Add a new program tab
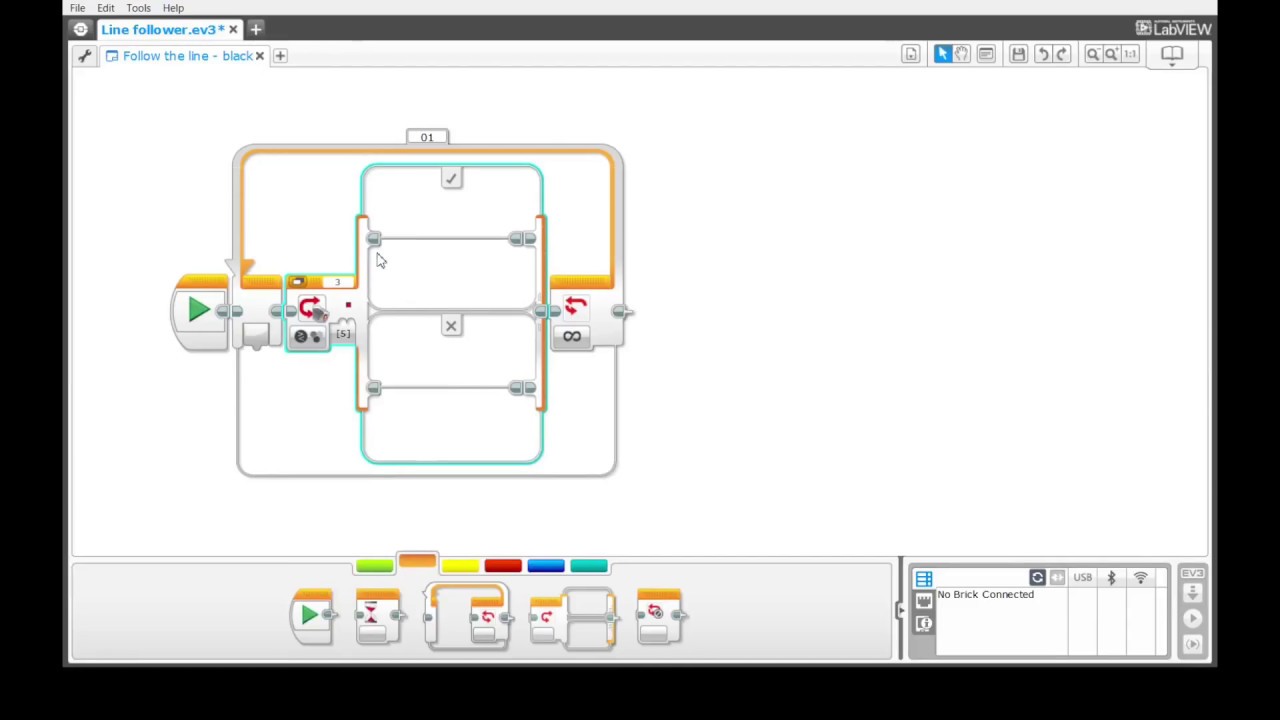The image size is (1280, 720). pos(280,56)
